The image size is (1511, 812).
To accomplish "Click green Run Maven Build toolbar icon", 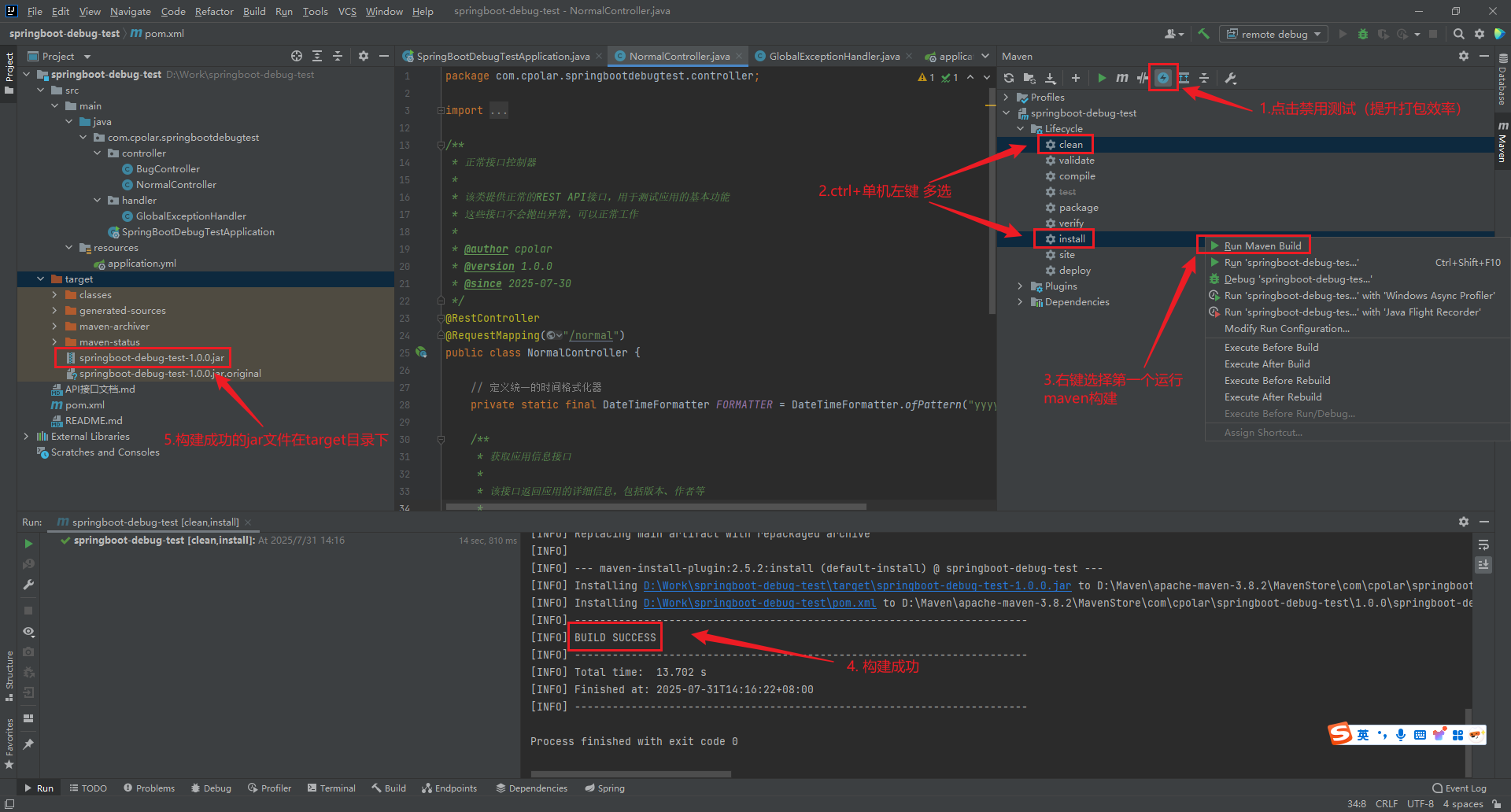I will [x=1102, y=78].
